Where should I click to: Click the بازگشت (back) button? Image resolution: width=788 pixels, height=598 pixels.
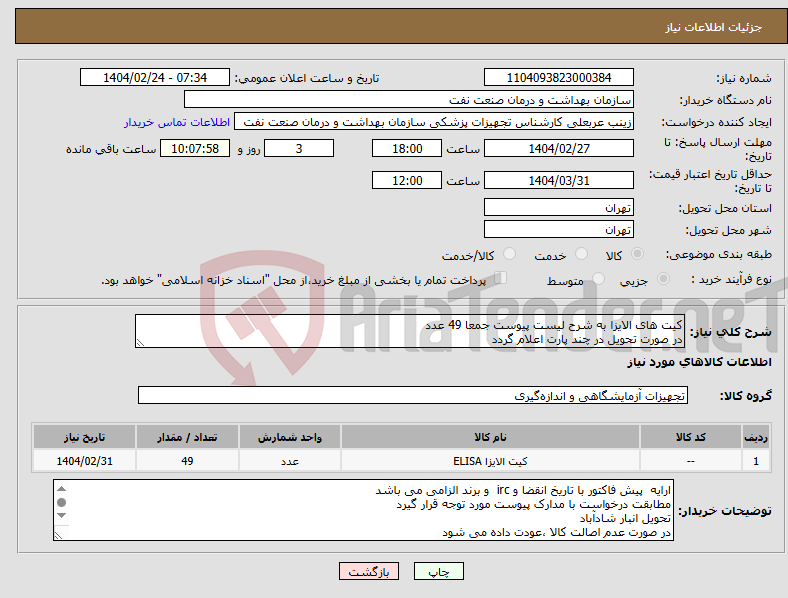click(x=369, y=571)
